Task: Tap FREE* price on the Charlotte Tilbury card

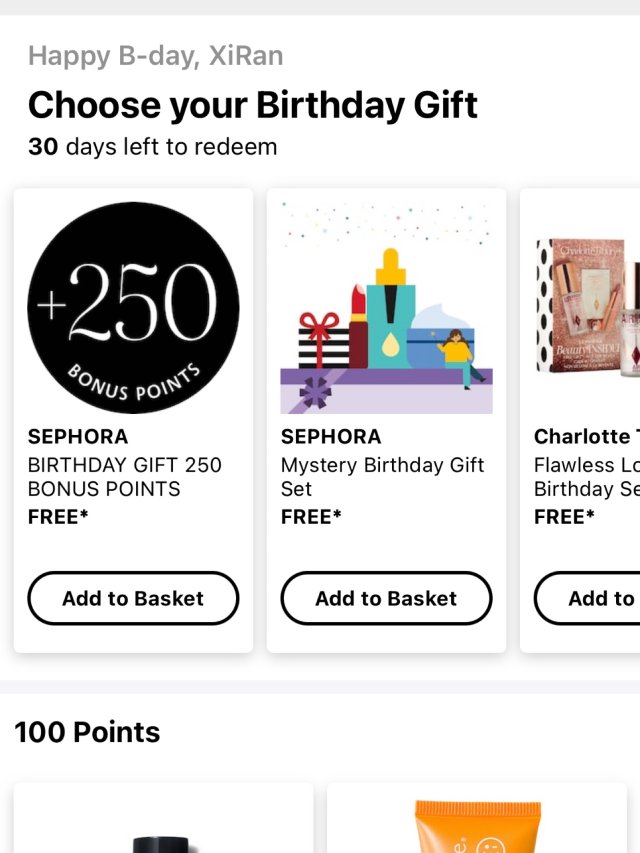Action: [564, 517]
